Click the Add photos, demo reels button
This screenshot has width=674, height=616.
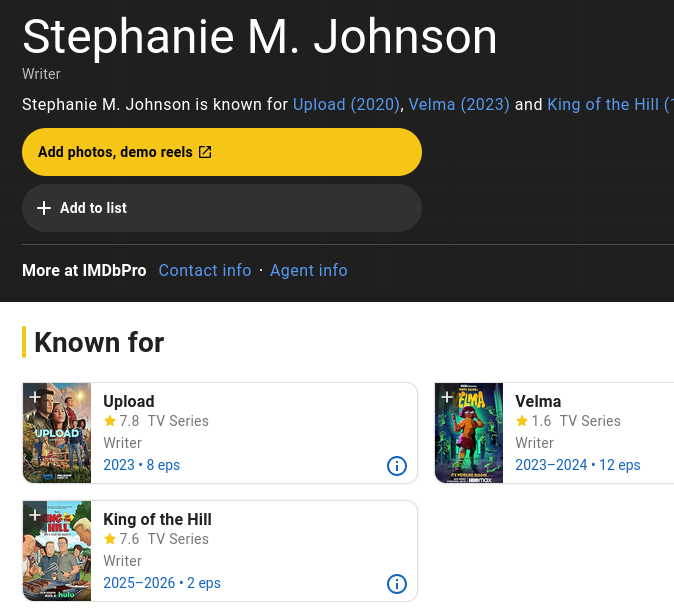tap(222, 152)
